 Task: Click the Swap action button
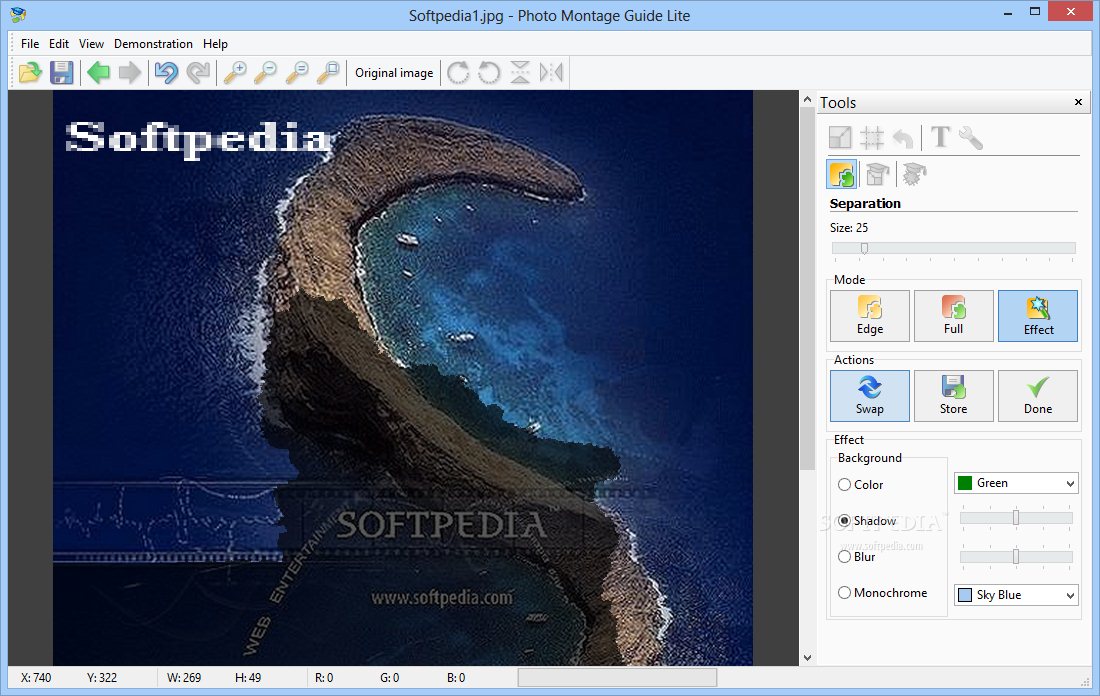pyautogui.click(x=870, y=396)
